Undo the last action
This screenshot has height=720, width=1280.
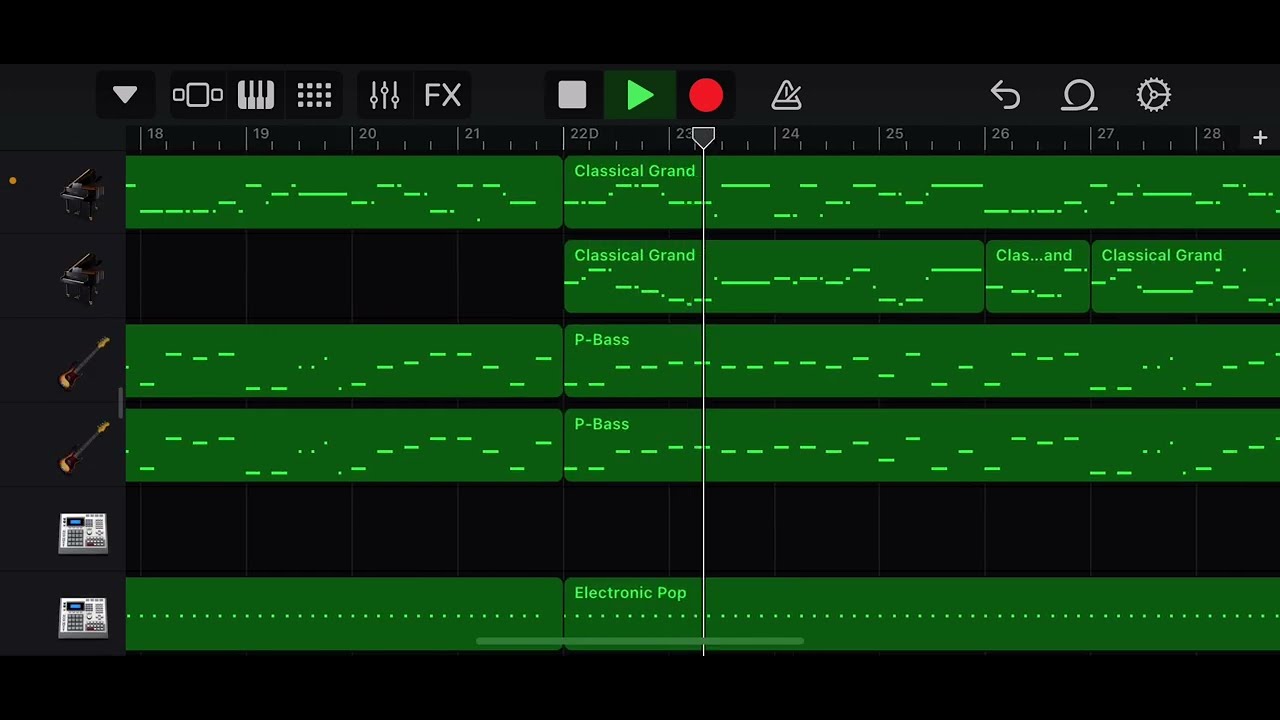1005,95
